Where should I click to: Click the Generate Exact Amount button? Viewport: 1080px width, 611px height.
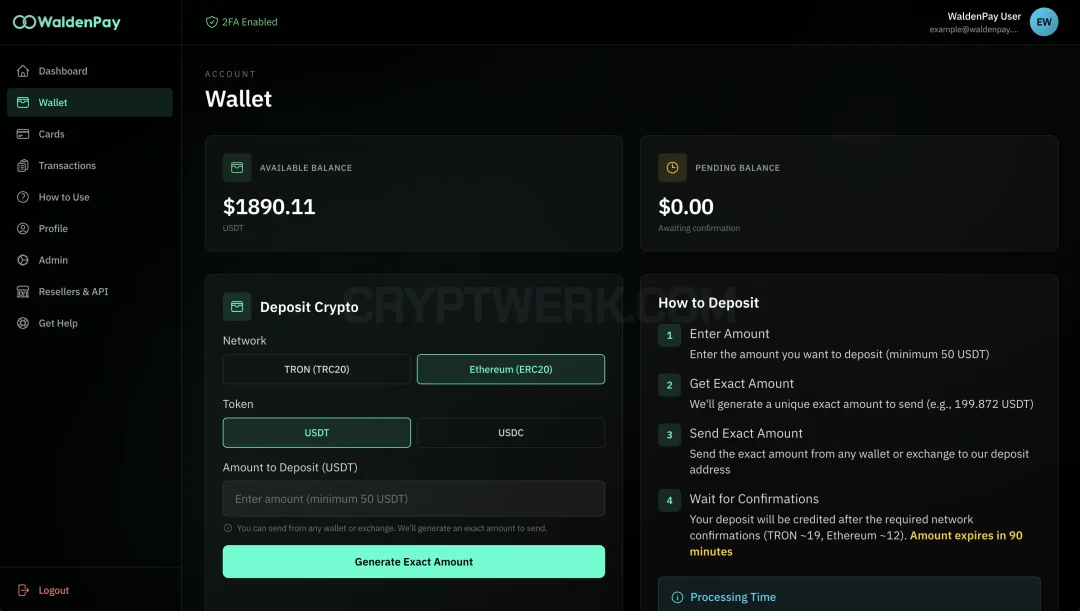click(x=414, y=561)
